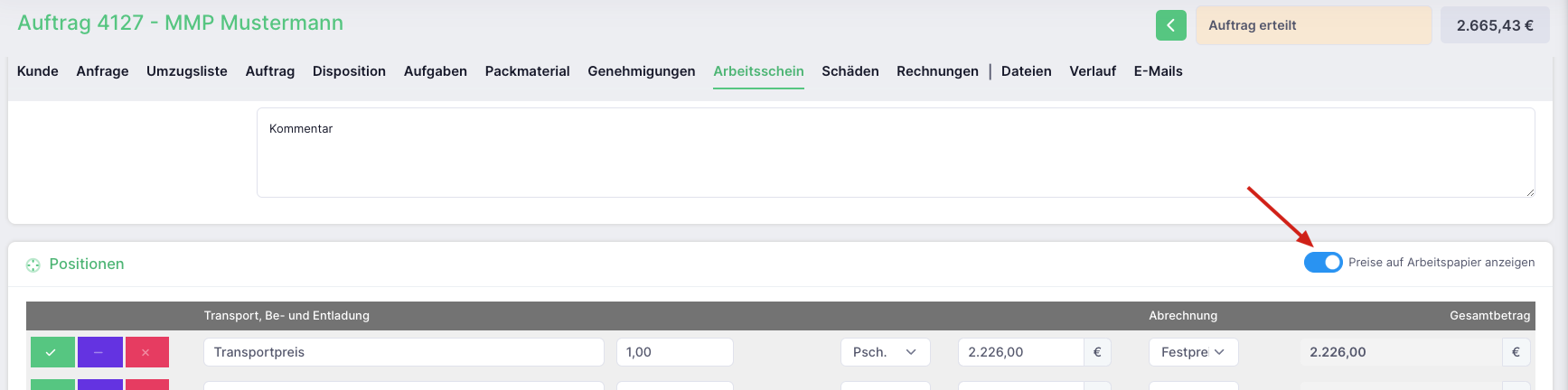Click the purple minus button for Transportpreis
The image size is (1568, 390).
(x=100, y=352)
